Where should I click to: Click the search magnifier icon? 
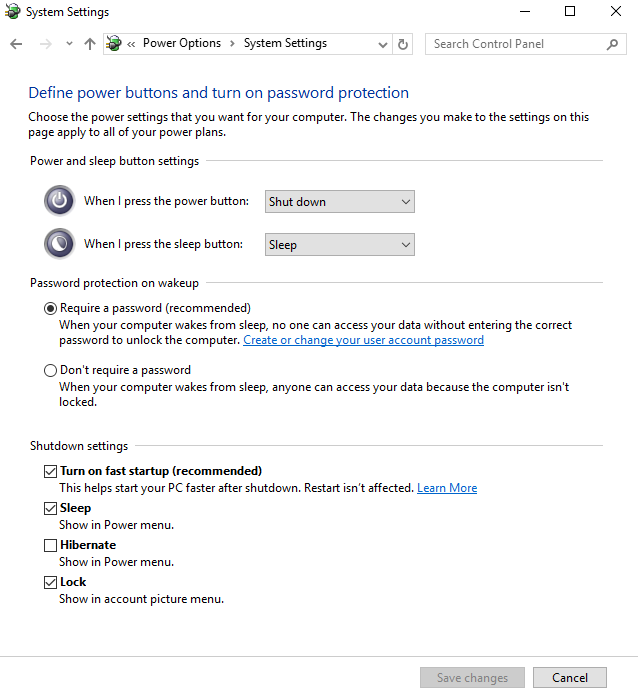point(613,44)
